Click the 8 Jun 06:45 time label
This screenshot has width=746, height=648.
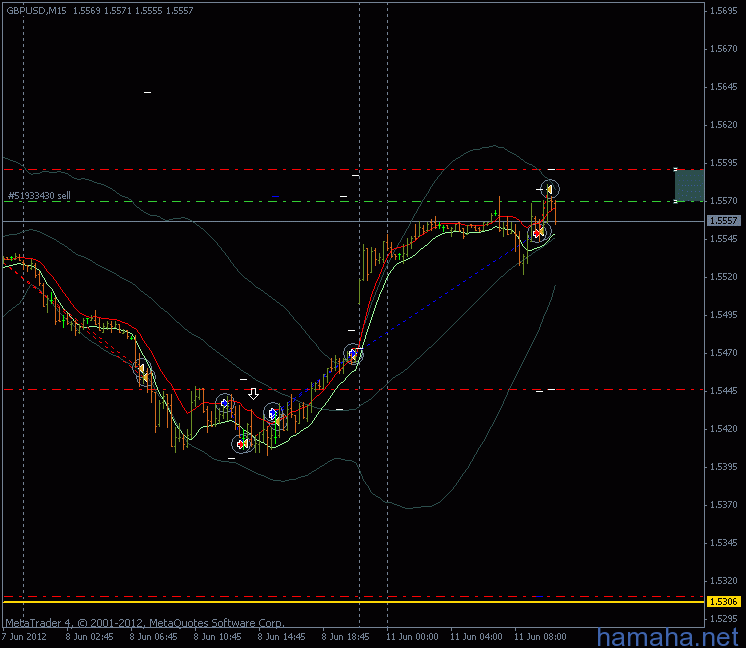(x=153, y=637)
